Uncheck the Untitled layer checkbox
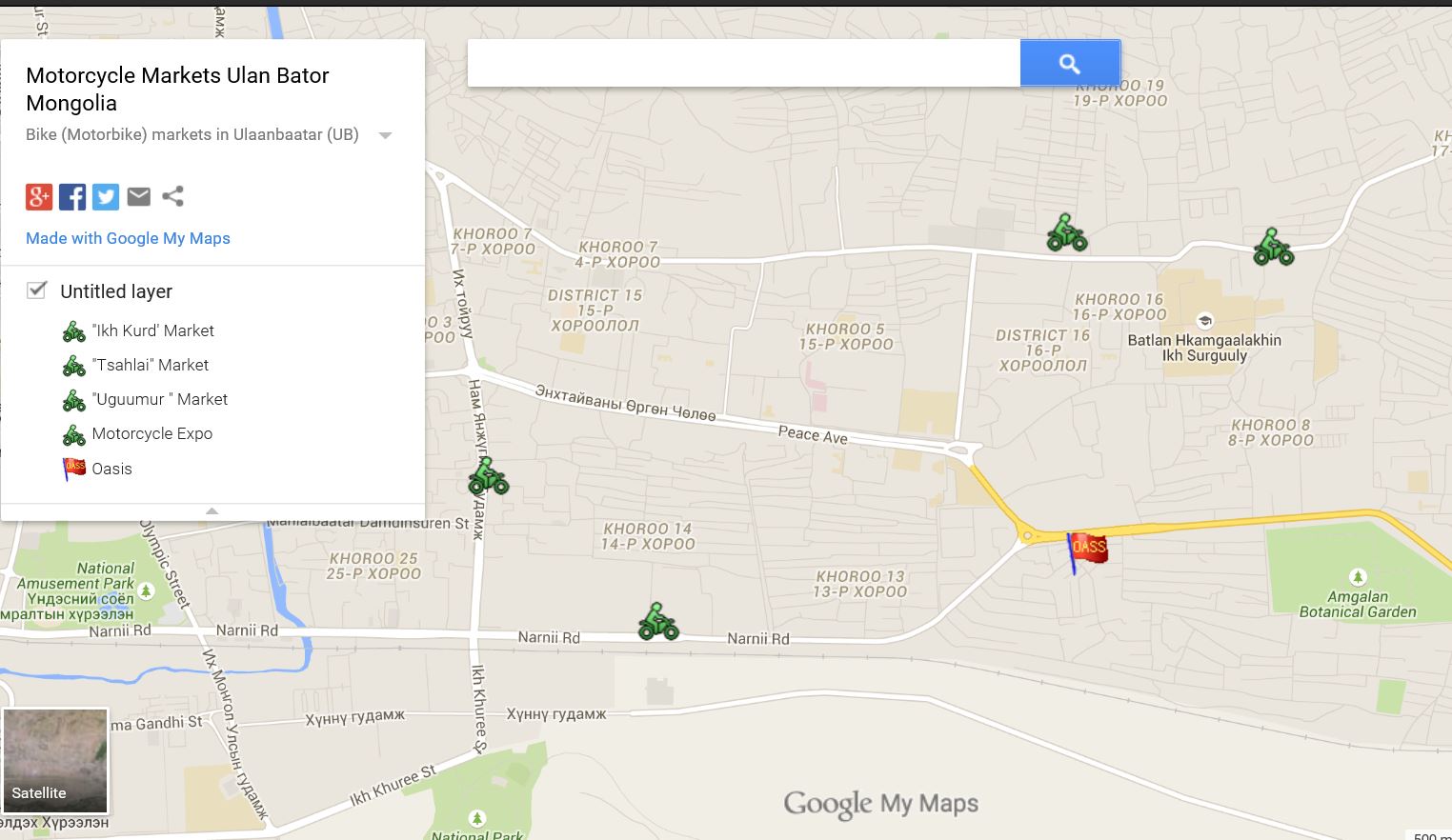This screenshot has width=1452, height=840. (37, 290)
